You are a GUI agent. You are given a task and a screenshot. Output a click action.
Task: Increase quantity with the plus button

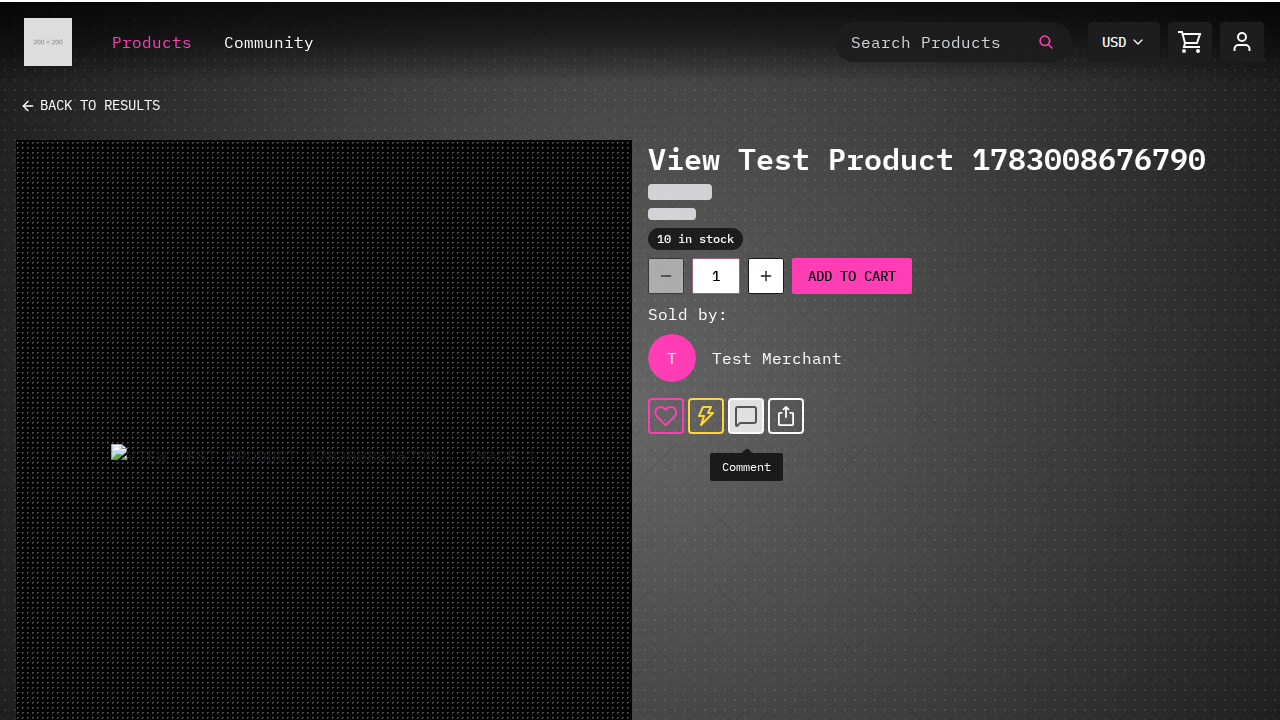[x=766, y=276]
